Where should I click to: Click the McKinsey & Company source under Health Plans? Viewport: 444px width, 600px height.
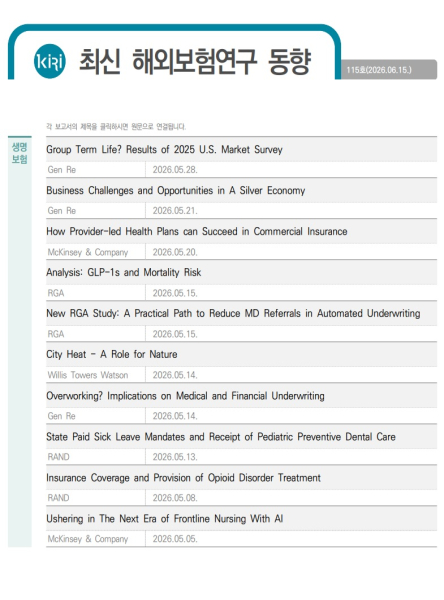tap(88, 252)
